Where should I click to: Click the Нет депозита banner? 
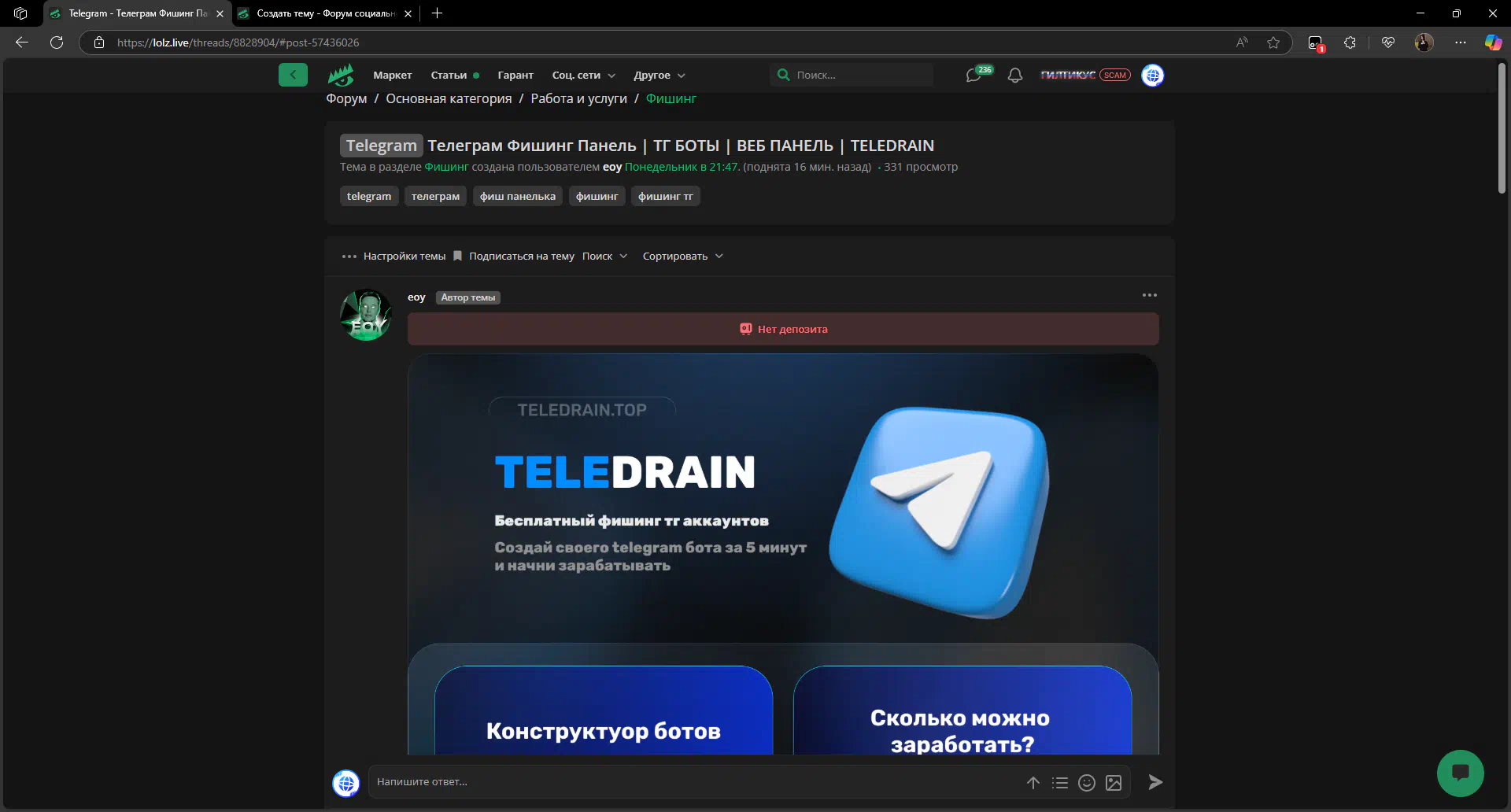click(783, 329)
